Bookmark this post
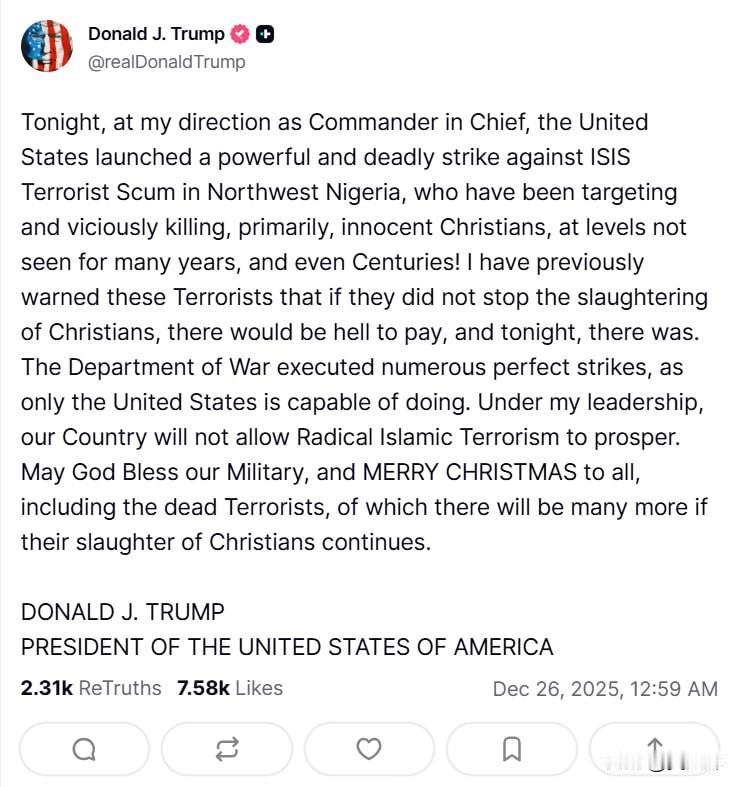Viewport: 739px width, 787px height. (x=511, y=748)
